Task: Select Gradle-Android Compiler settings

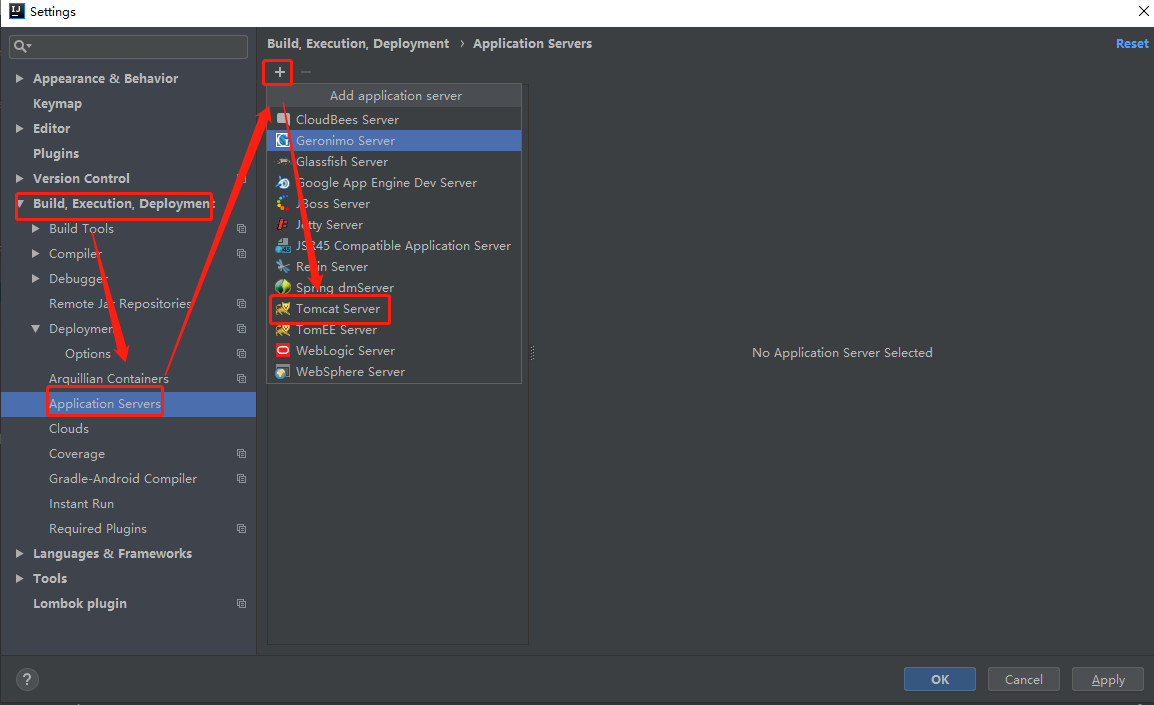Action: (123, 478)
